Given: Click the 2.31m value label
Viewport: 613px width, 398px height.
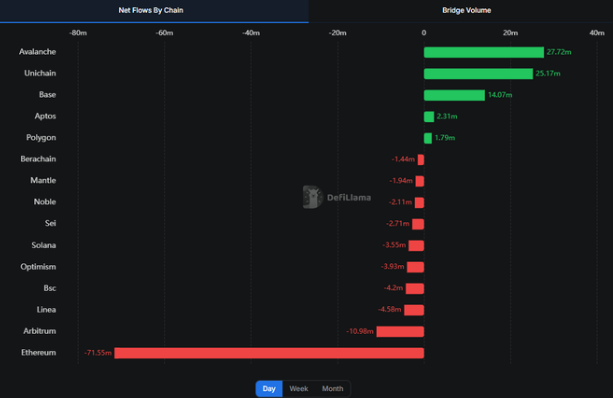Looking at the screenshot, I should 447,117.
